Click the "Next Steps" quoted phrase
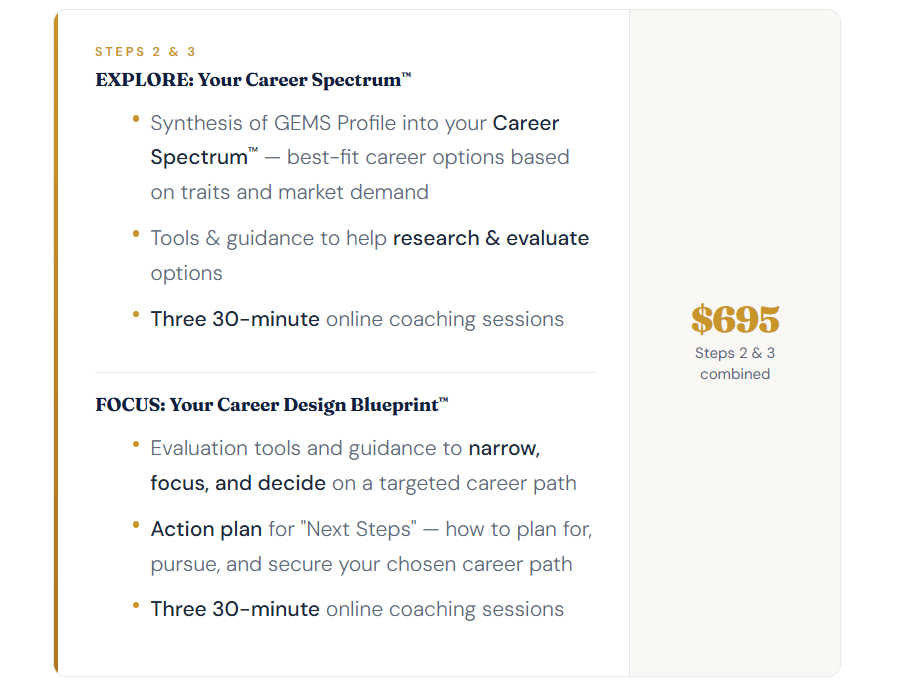 point(356,529)
